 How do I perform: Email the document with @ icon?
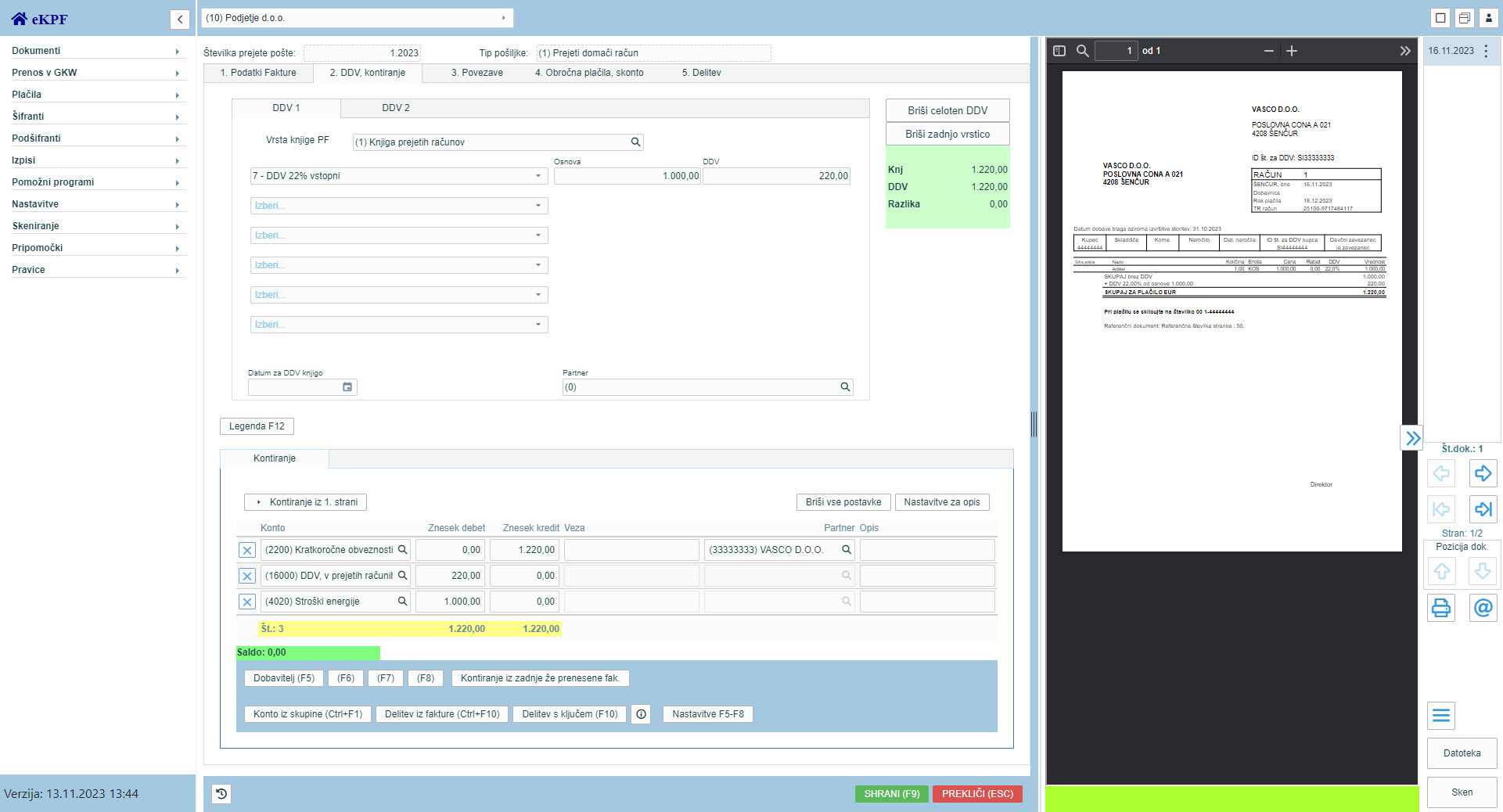click(x=1483, y=608)
